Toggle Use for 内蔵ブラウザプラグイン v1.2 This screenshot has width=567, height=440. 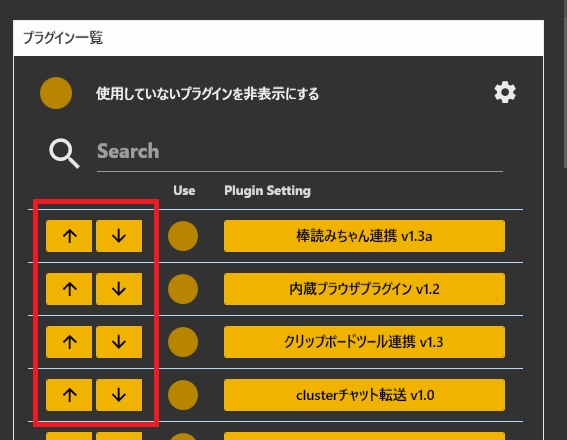click(183, 289)
